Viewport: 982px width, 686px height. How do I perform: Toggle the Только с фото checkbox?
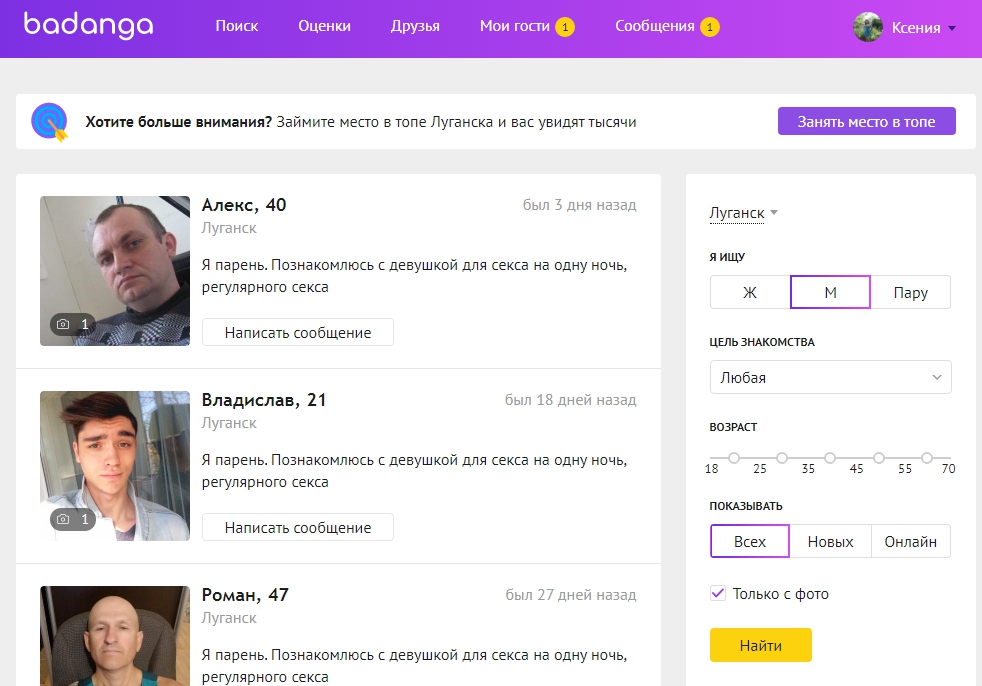[718, 593]
